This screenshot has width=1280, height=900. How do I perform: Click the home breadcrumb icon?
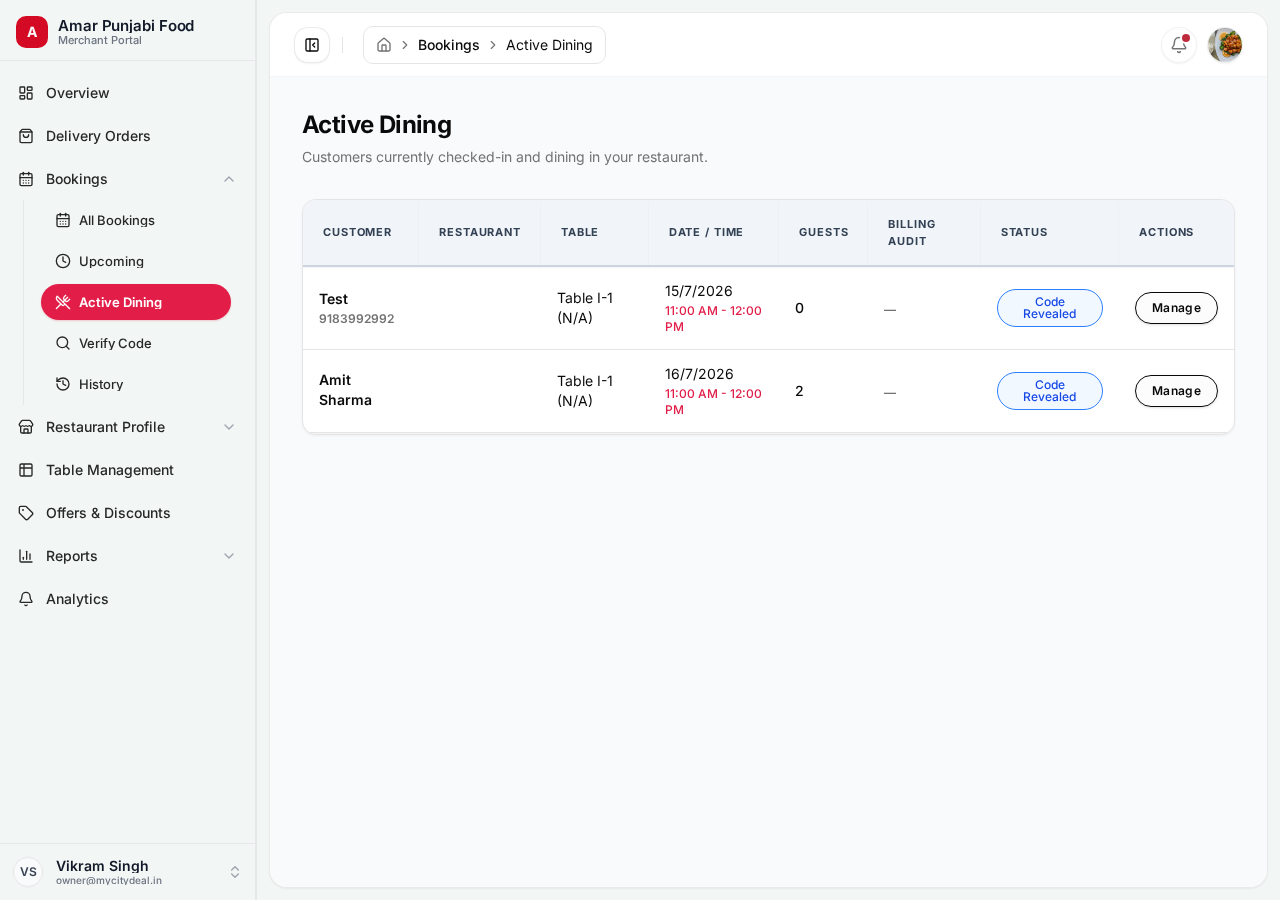[384, 45]
